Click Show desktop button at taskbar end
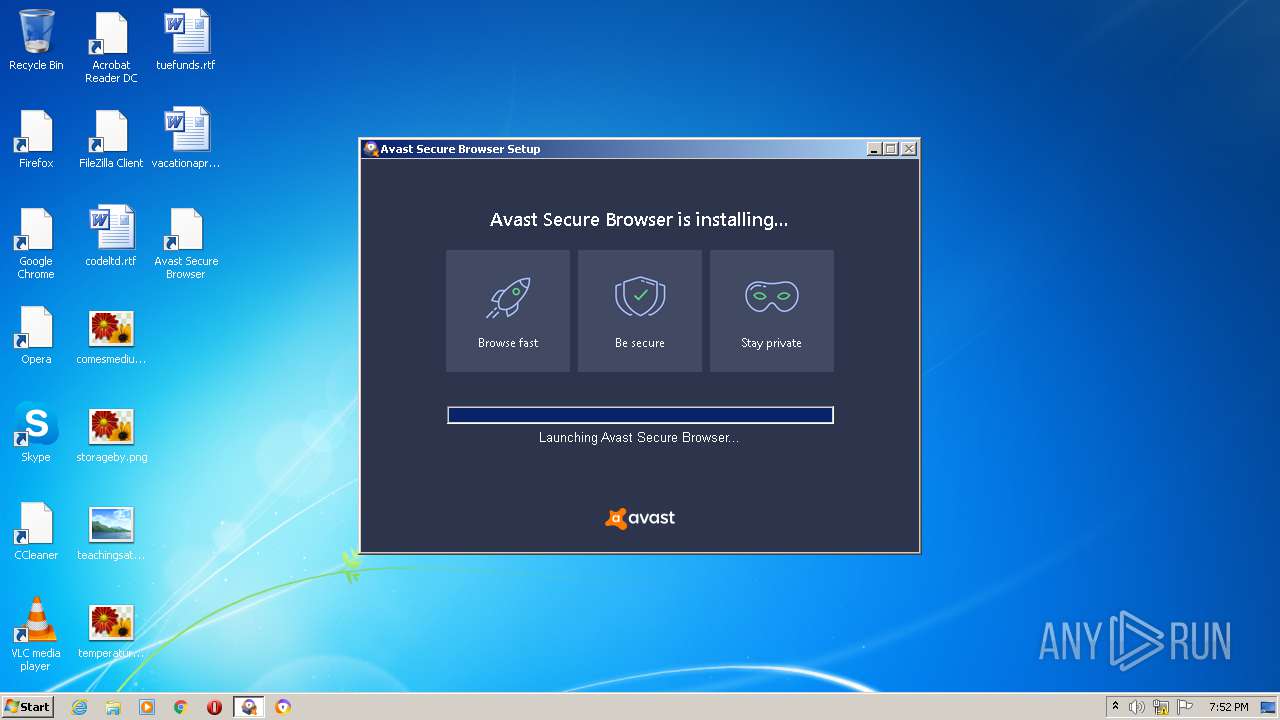 (1269, 707)
